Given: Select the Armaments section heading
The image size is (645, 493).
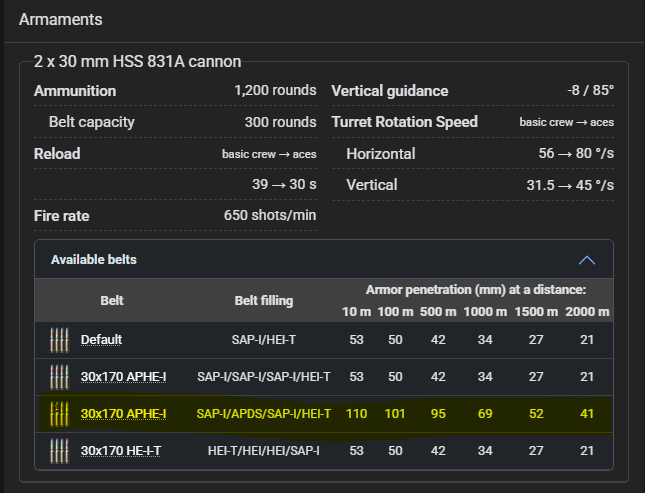Looking at the screenshot, I should pyautogui.click(x=60, y=19).
